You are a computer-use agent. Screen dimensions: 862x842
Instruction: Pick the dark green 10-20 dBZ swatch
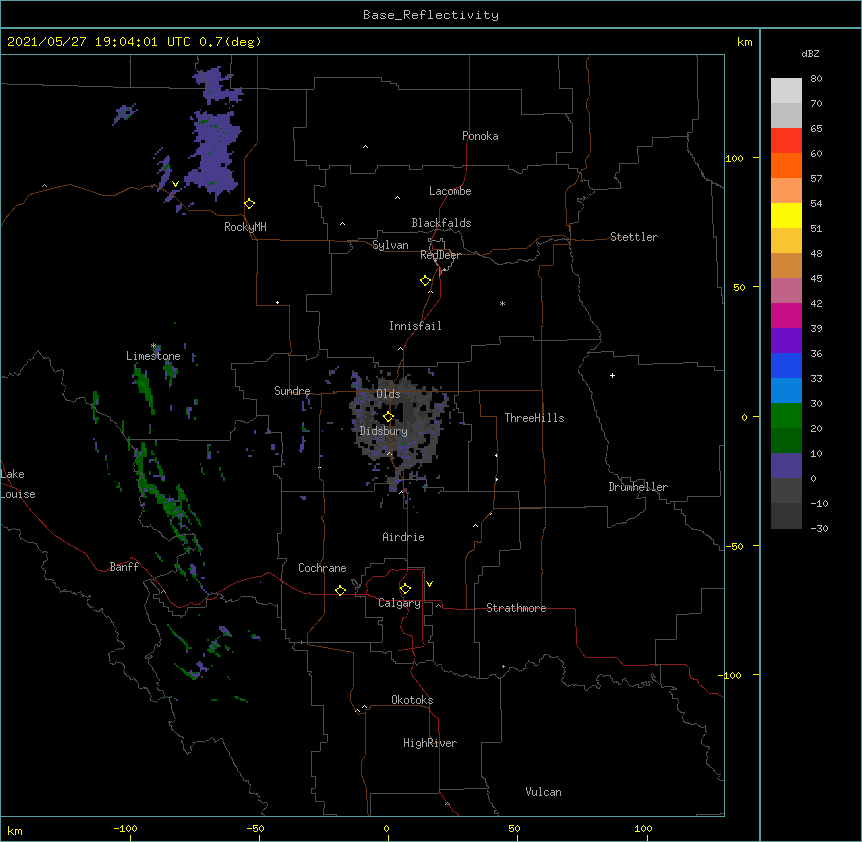click(x=786, y=441)
